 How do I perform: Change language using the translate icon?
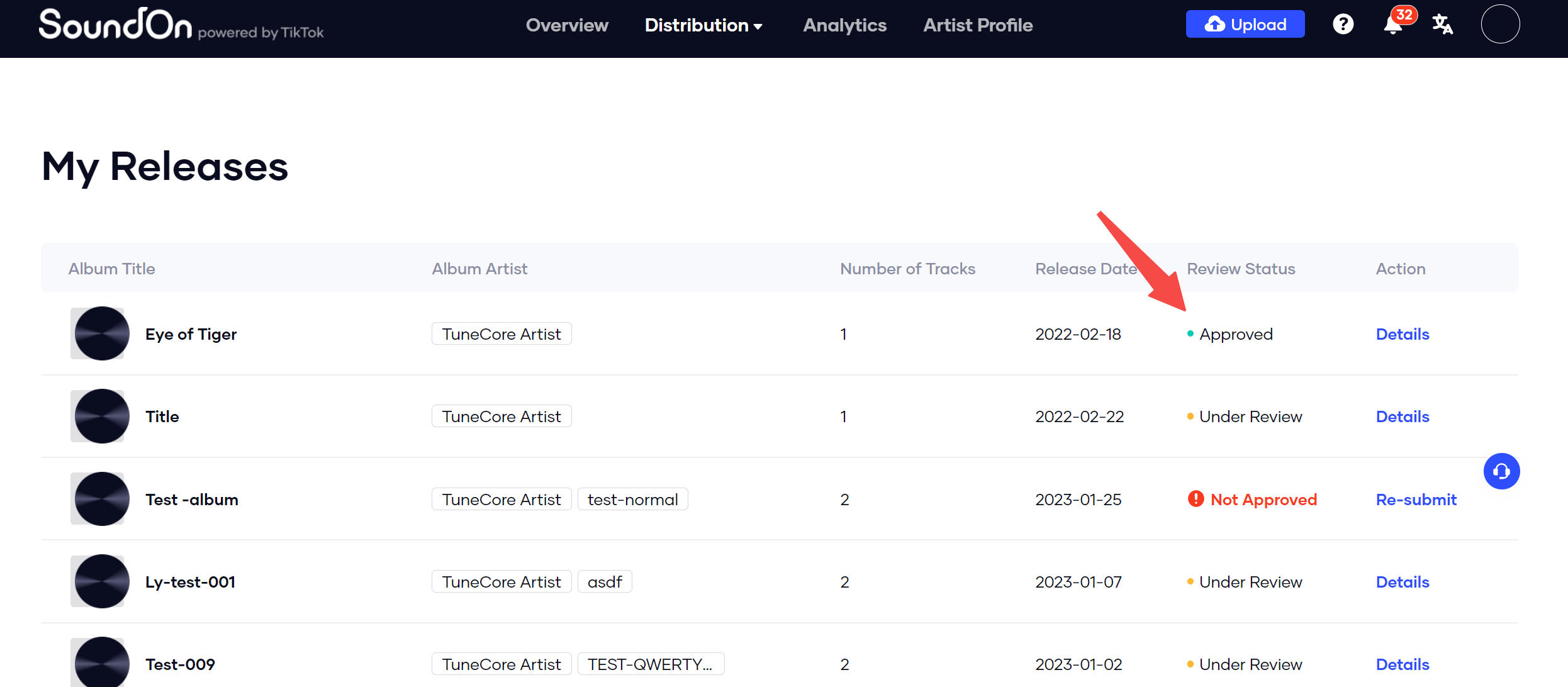tap(1442, 24)
